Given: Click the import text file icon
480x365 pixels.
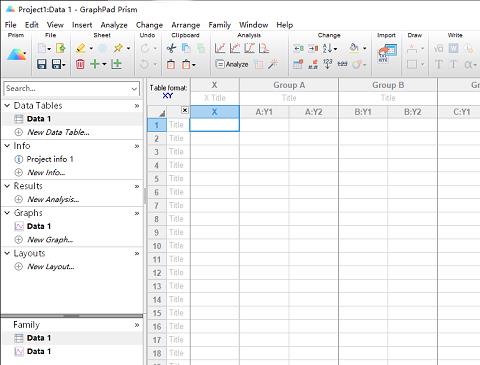Looking at the screenshot, I should point(387,53).
